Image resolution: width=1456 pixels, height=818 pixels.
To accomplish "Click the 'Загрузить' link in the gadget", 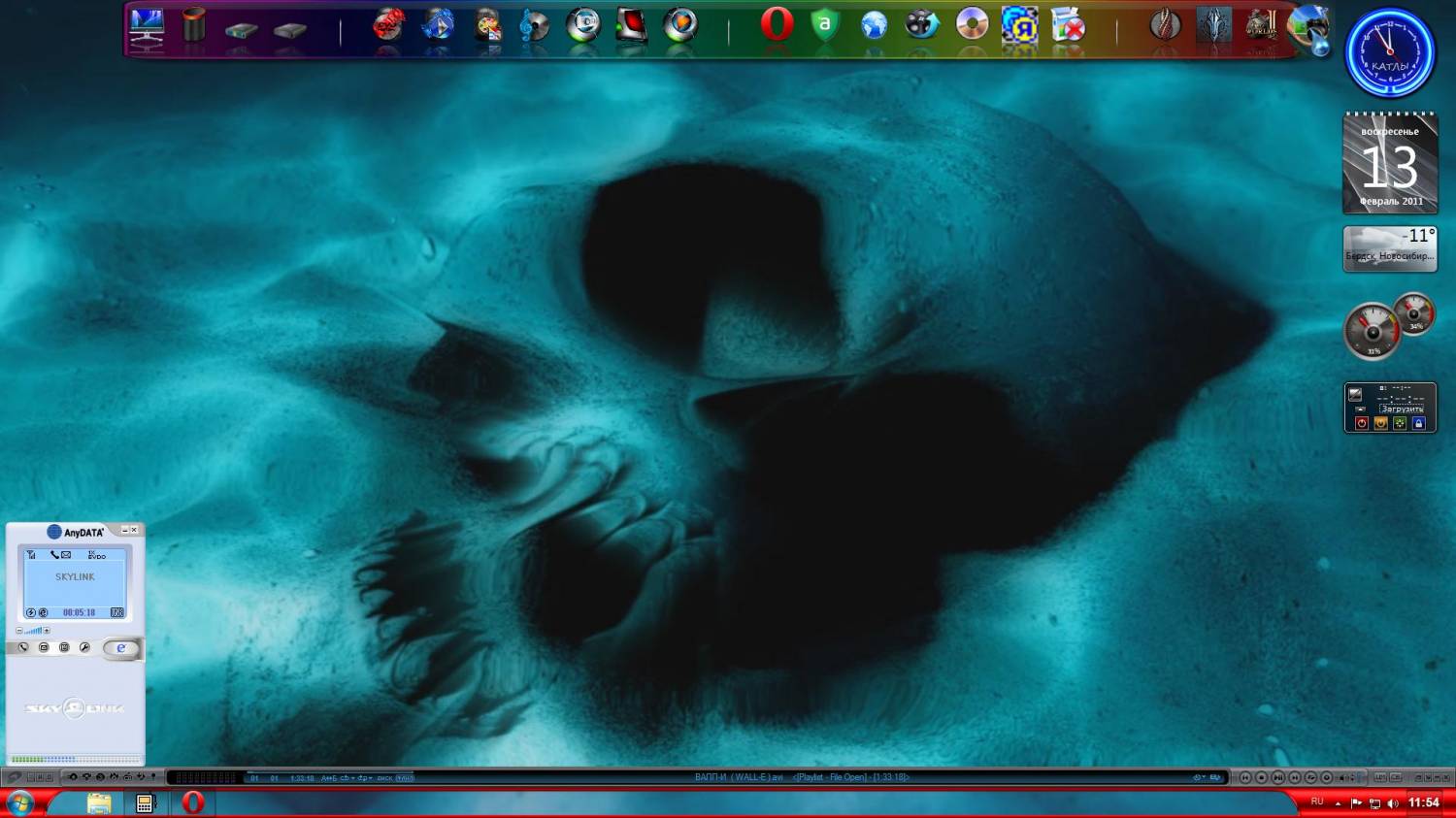I will point(1401,409).
